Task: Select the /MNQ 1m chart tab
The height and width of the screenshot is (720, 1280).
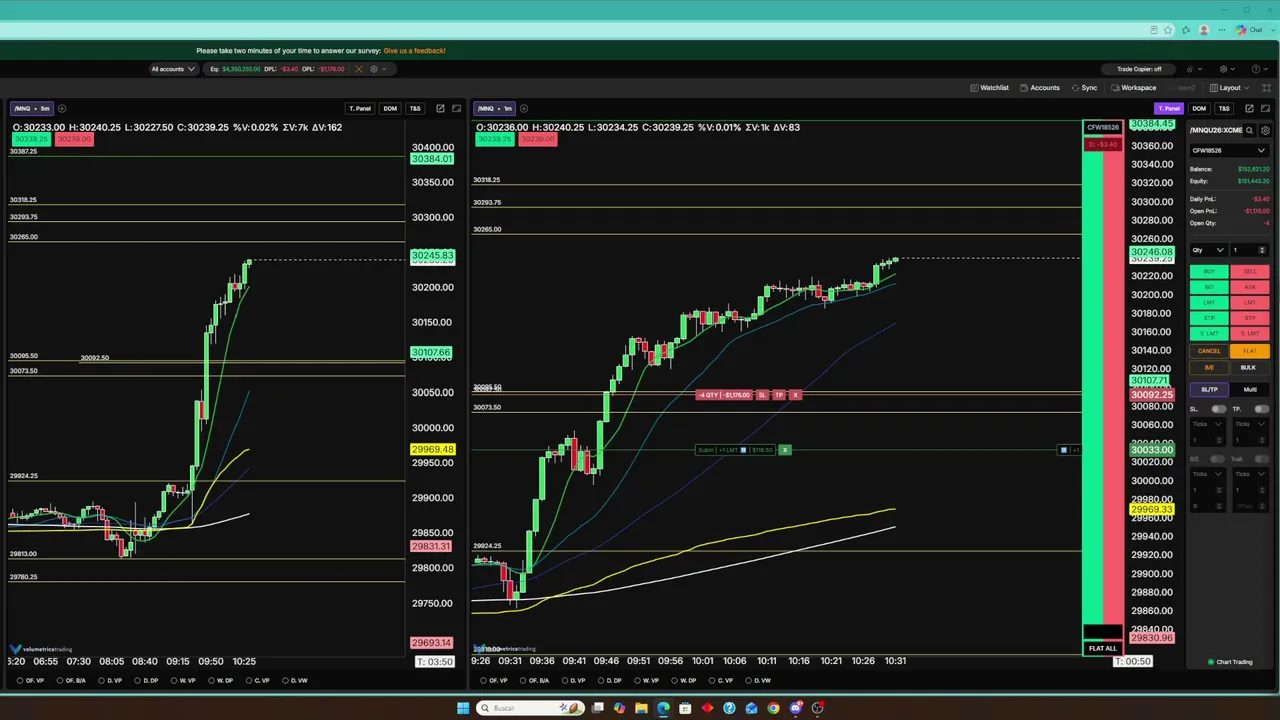Action: [495, 108]
